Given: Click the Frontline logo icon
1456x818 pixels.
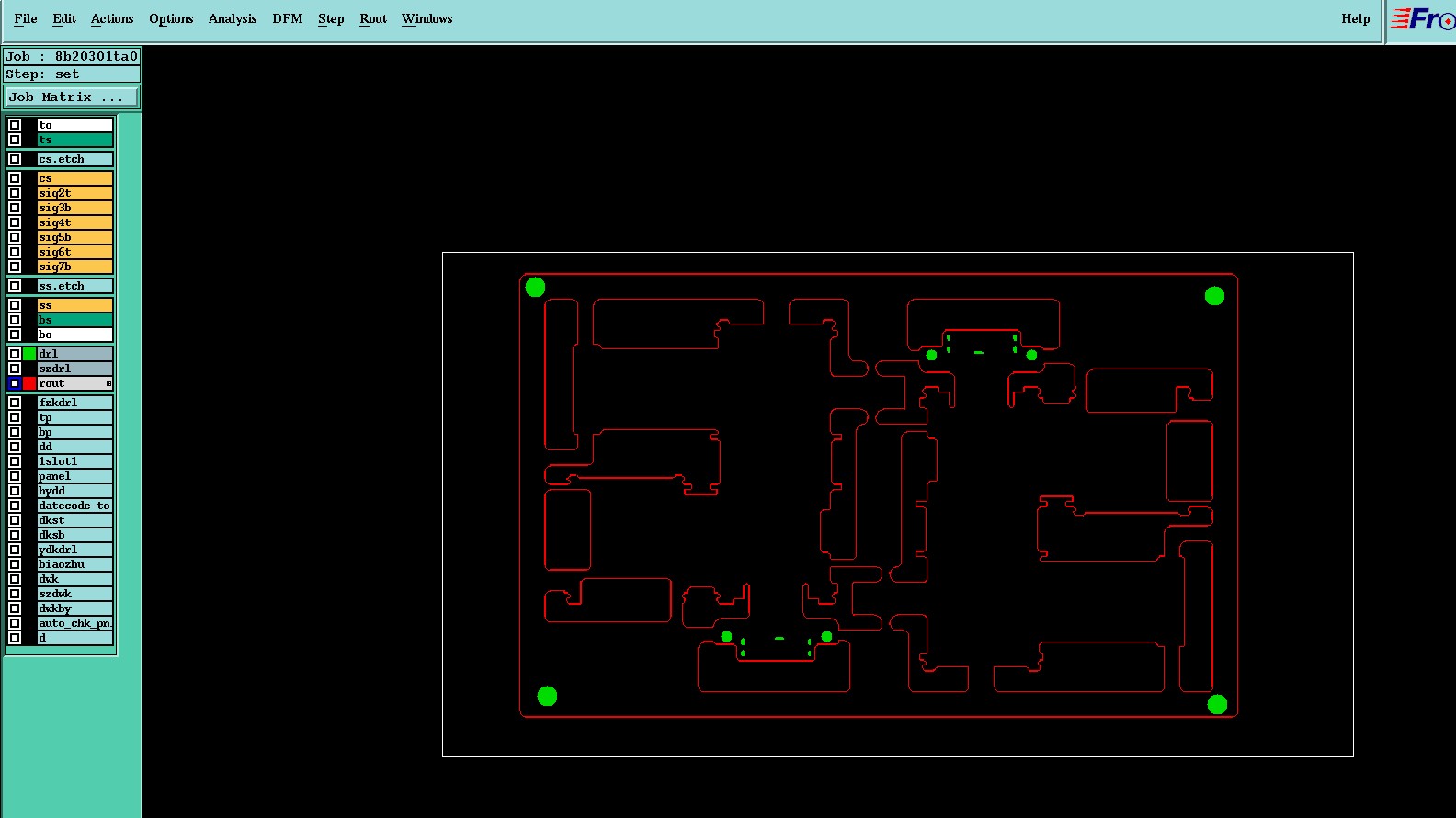Looking at the screenshot, I should (1422, 19).
